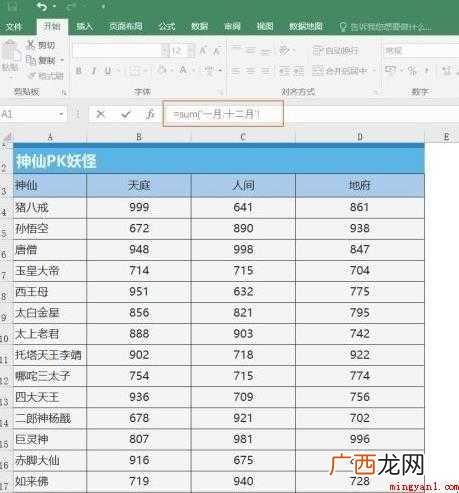Image resolution: width=459 pixels, height=493 pixels.
Task: Open the number format (常规) combo box
Action: [421, 51]
